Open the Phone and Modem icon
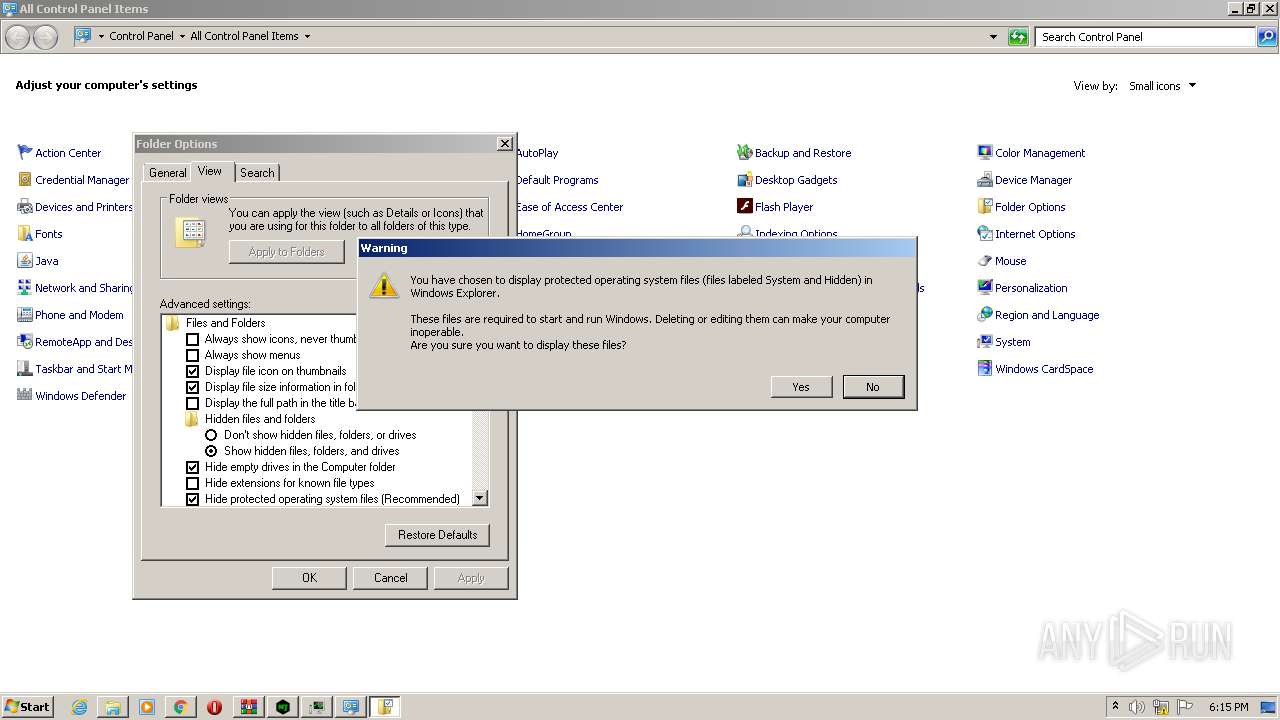 coord(25,314)
